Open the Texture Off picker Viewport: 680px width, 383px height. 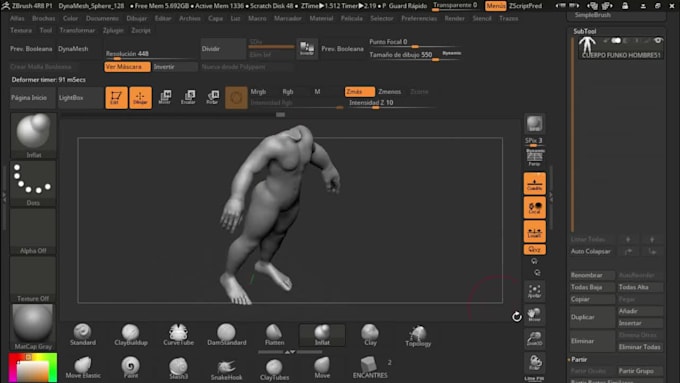pyautogui.click(x=33, y=278)
